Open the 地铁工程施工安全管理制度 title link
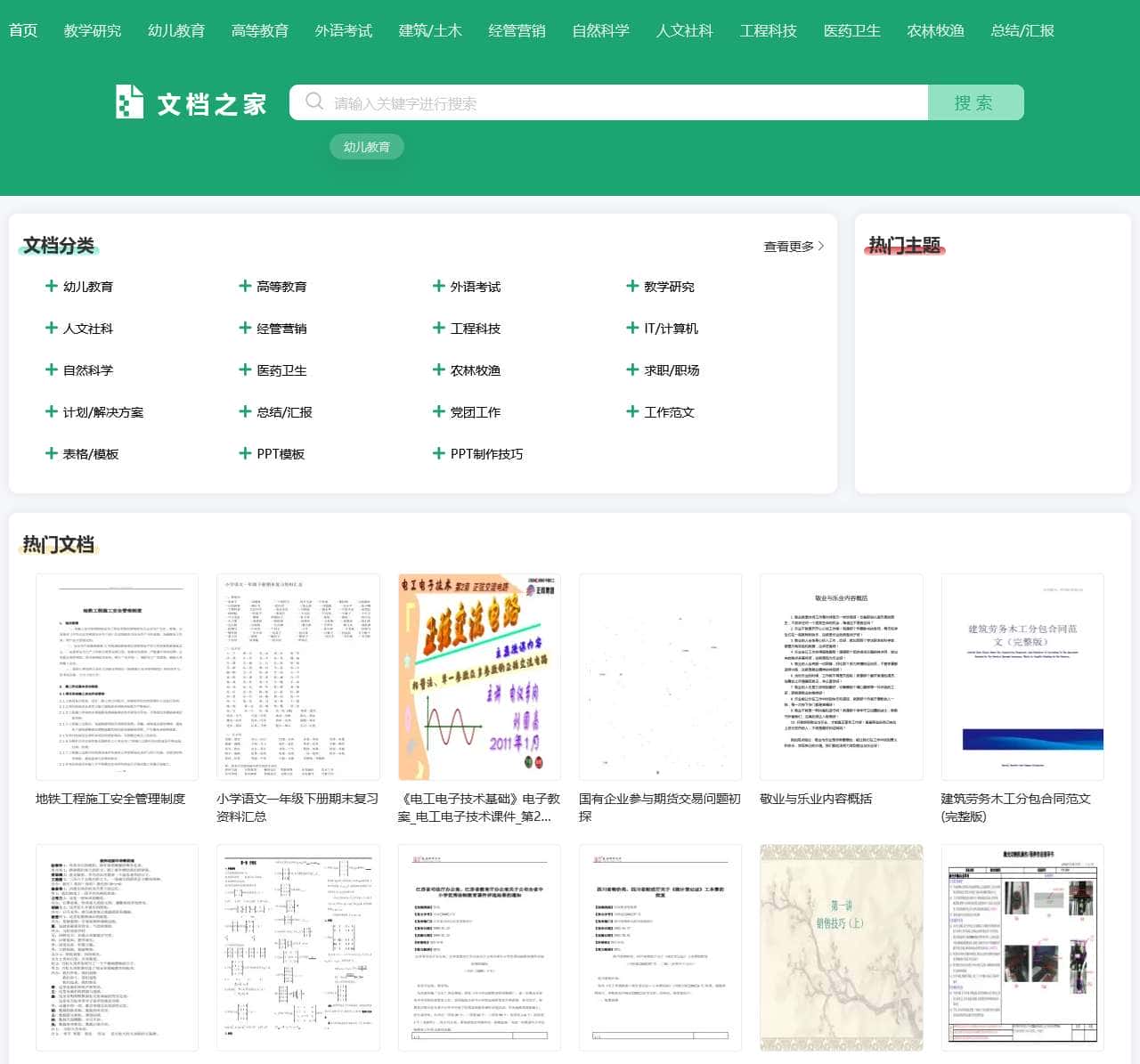Image resolution: width=1140 pixels, height=1064 pixels. tap(110, 799)
